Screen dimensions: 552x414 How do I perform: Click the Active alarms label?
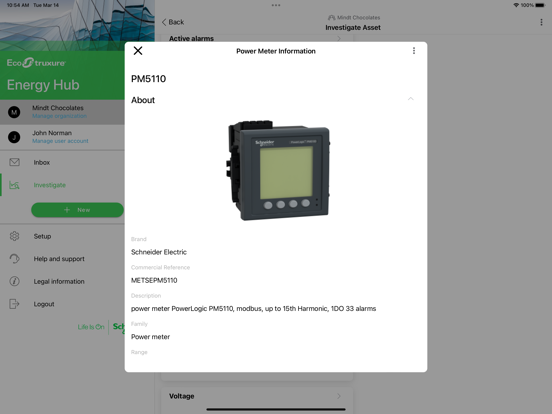(191, 38)
